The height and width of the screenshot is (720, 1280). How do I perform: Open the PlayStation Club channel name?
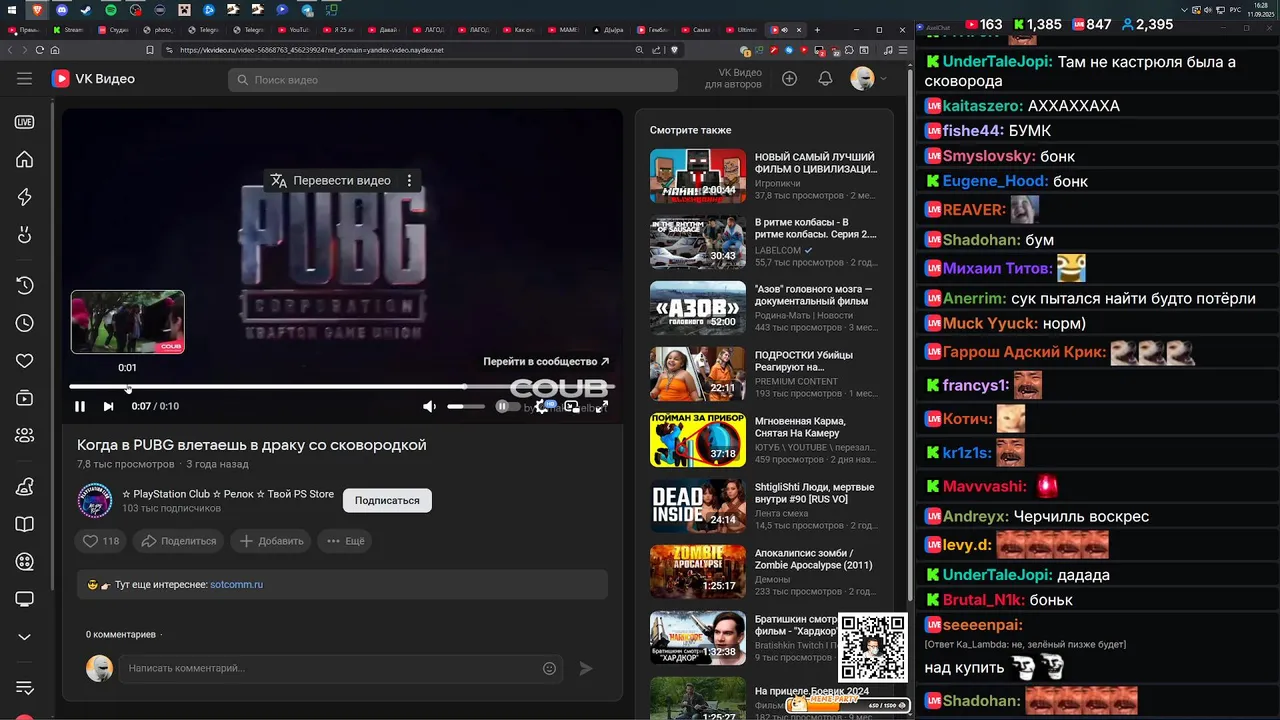pos(228,494)
